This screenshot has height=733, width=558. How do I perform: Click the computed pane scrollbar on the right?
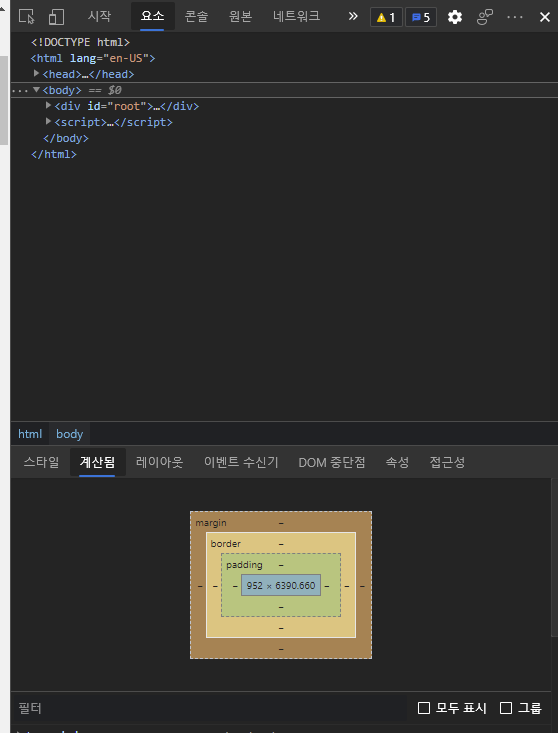pyautogui.click(x=555, y=557)
